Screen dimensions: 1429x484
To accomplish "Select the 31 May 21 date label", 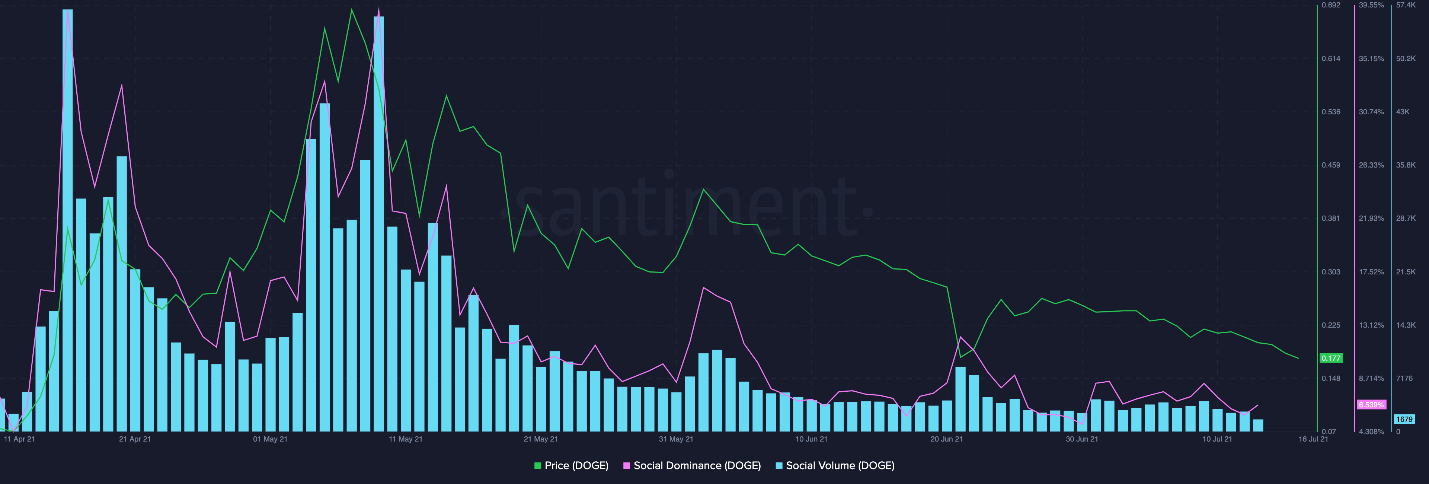I will 676,438.
